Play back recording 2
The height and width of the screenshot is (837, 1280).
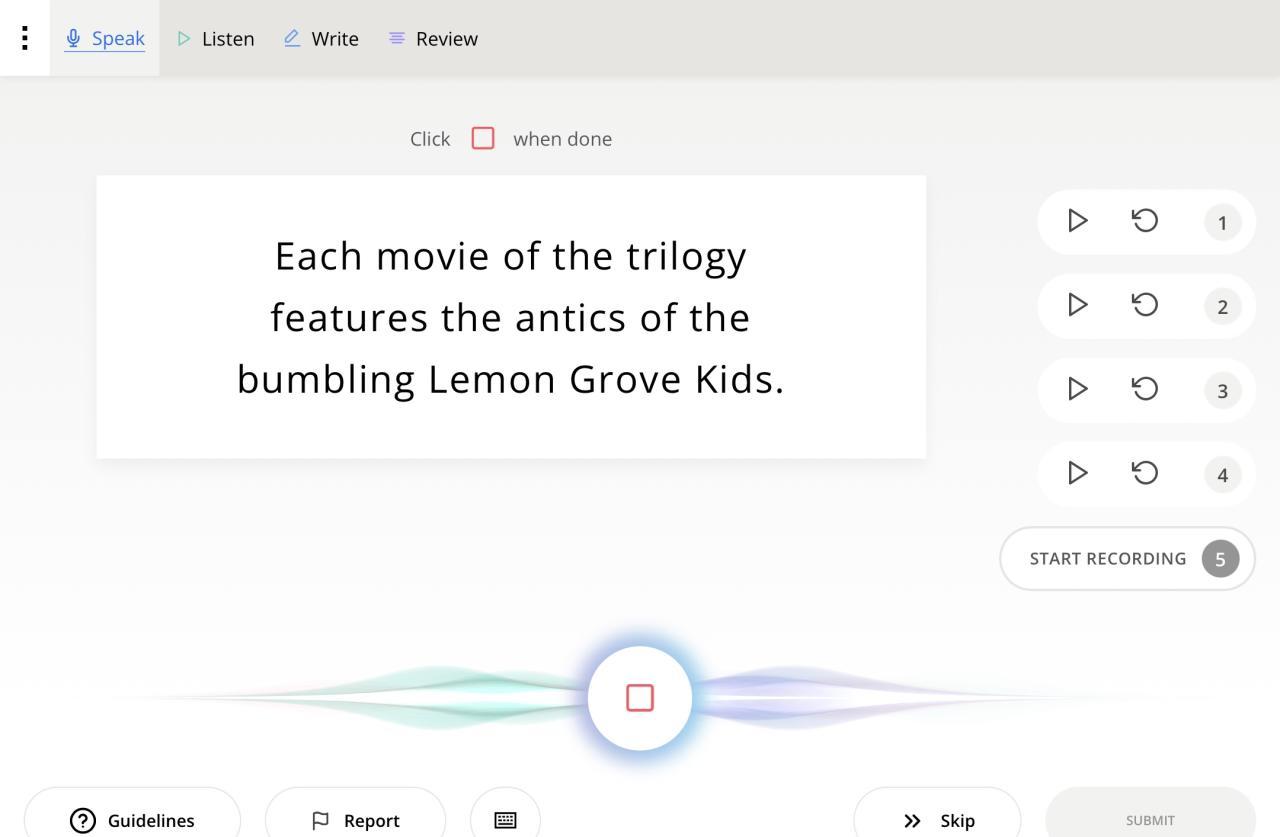pyautogui.click(x=1077, y=305)
